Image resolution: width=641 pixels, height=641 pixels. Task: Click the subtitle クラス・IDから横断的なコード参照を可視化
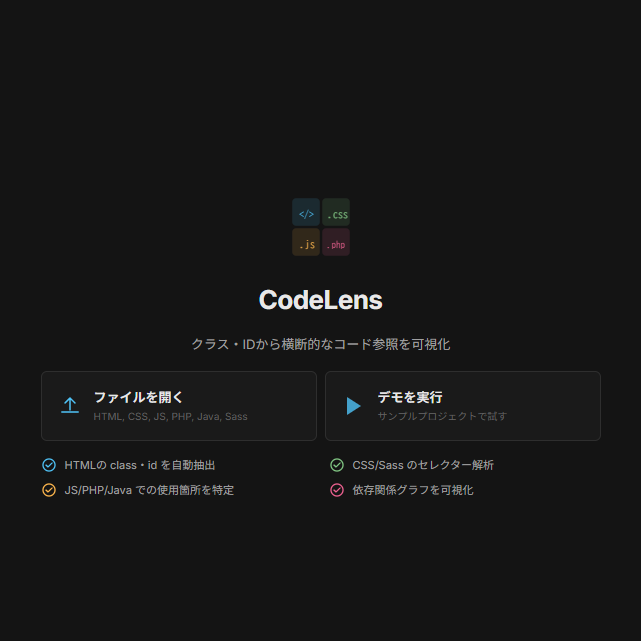(x=320, y=344)
